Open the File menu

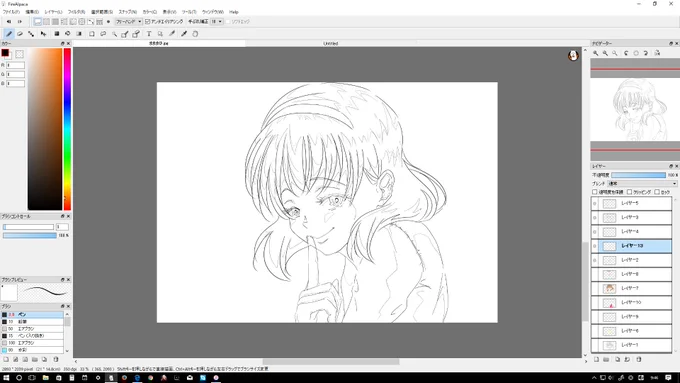(x=11, y=12)
